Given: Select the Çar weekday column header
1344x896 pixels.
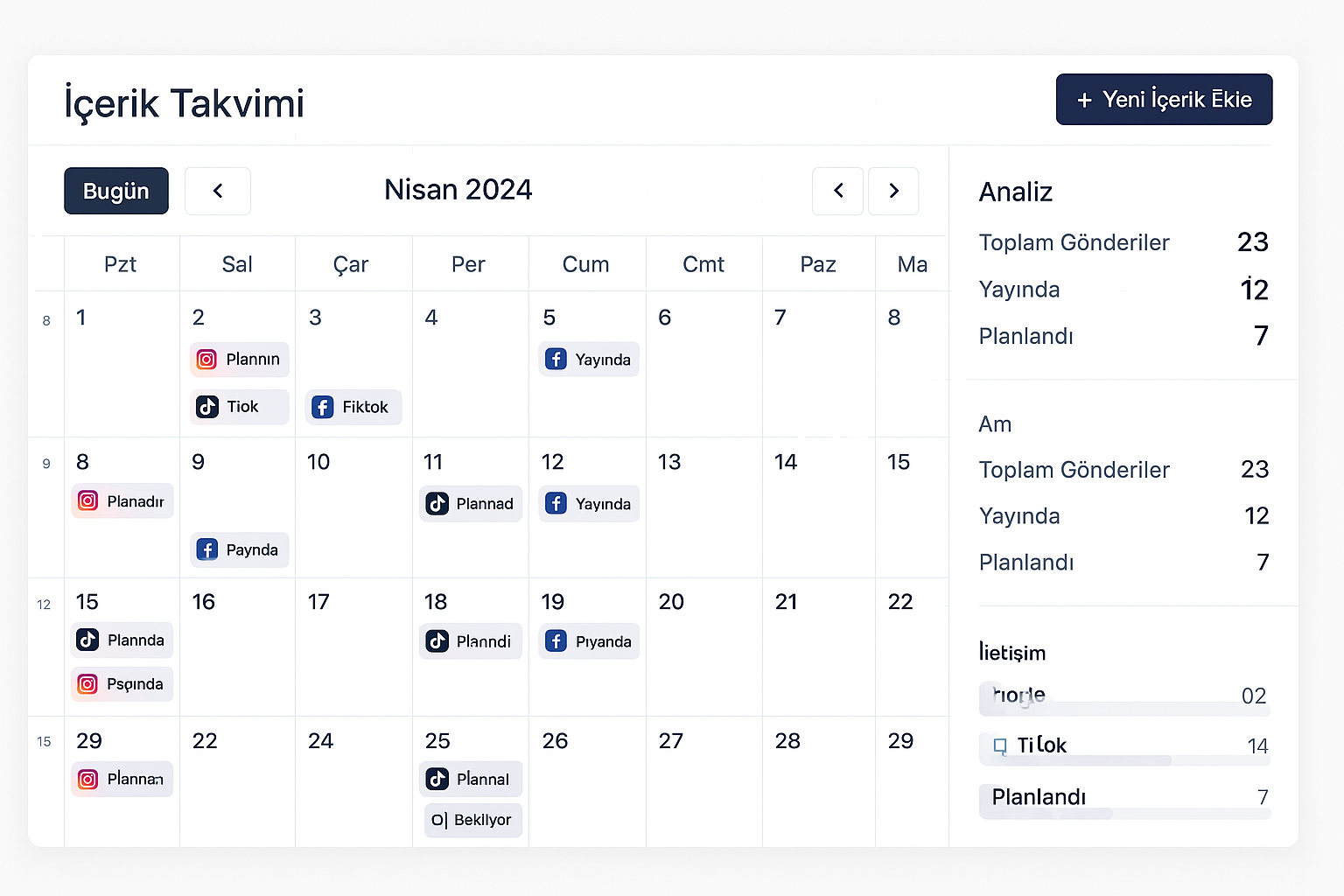Looking at the screenshot, I should (351, 264).
